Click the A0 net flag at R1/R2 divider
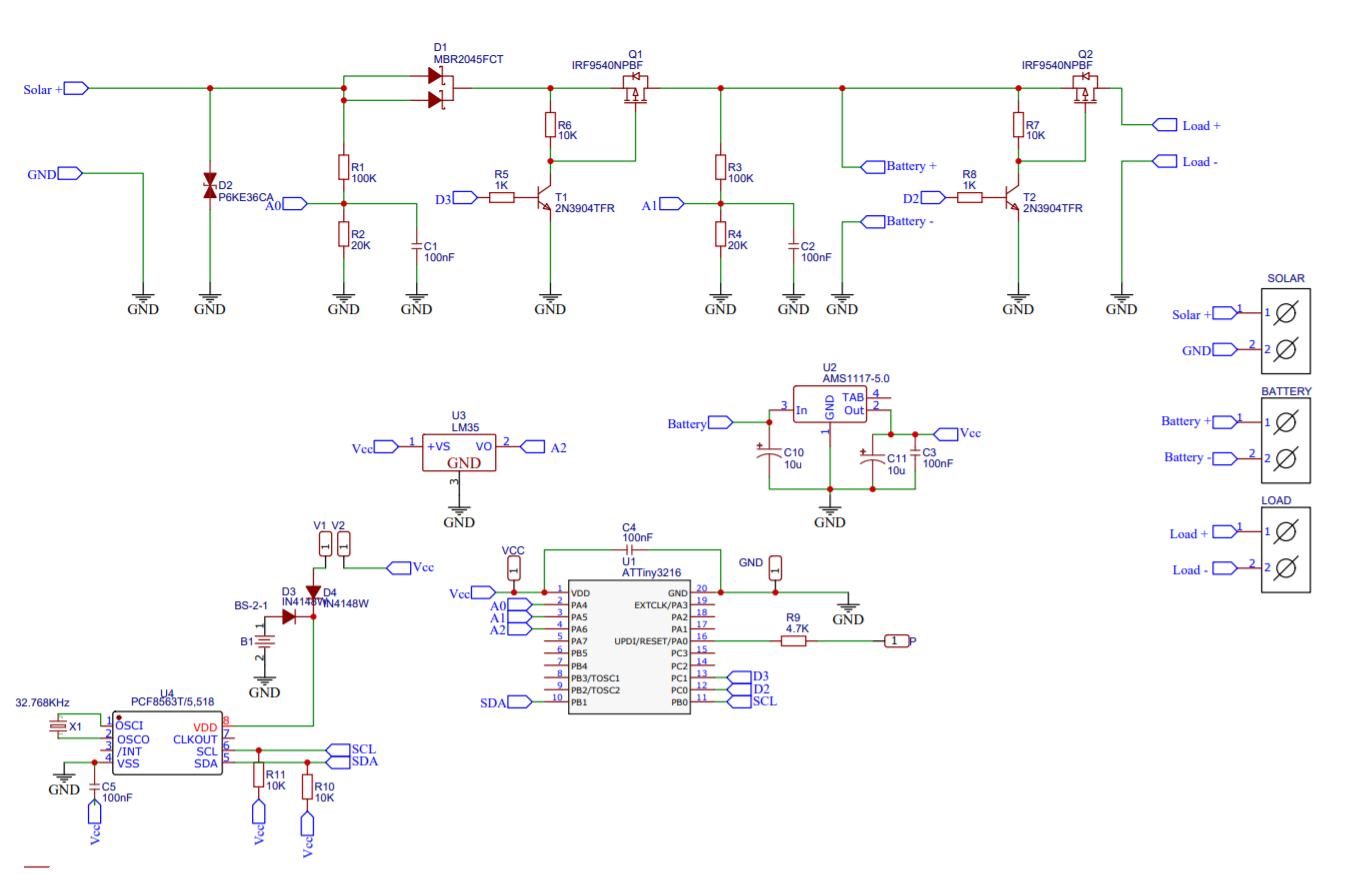Image resolution: width=1367 pixels, height=875 pixels. pos(296,203)
